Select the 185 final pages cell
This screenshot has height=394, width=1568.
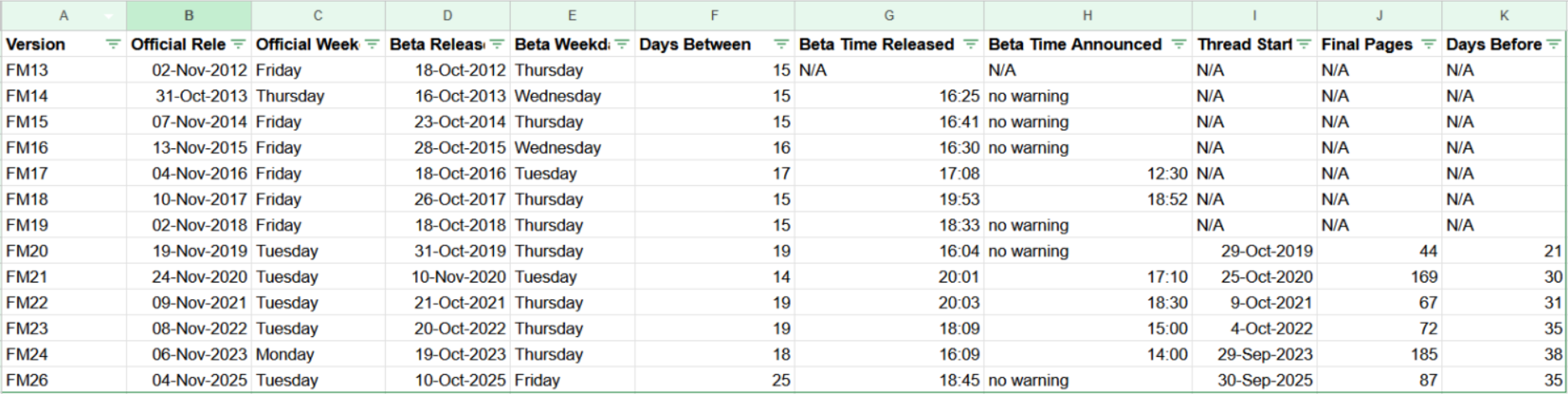tap(1379, 355)
